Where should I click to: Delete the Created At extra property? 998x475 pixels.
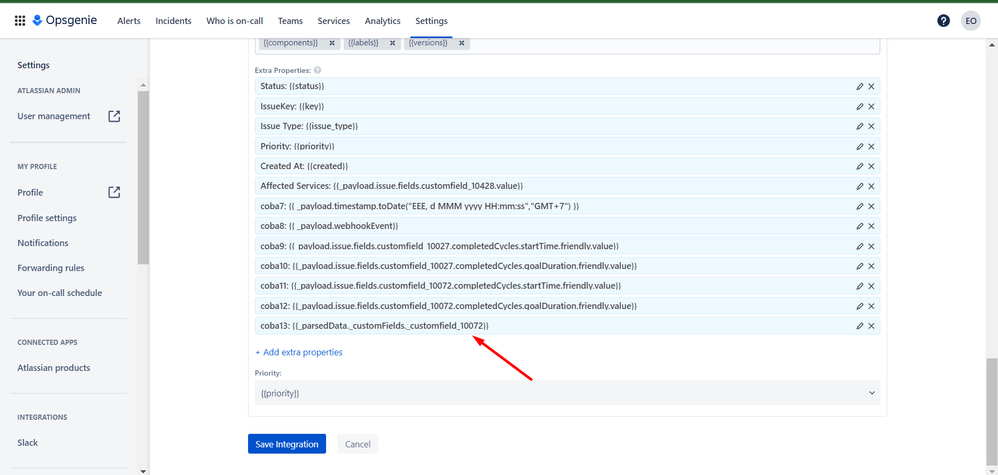click(x=871, y=166)
